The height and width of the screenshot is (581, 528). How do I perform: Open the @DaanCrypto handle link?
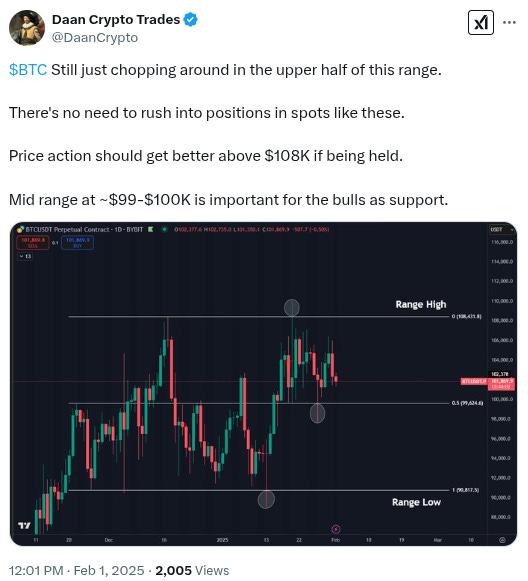pyautogui.click(x=95, y=37)
